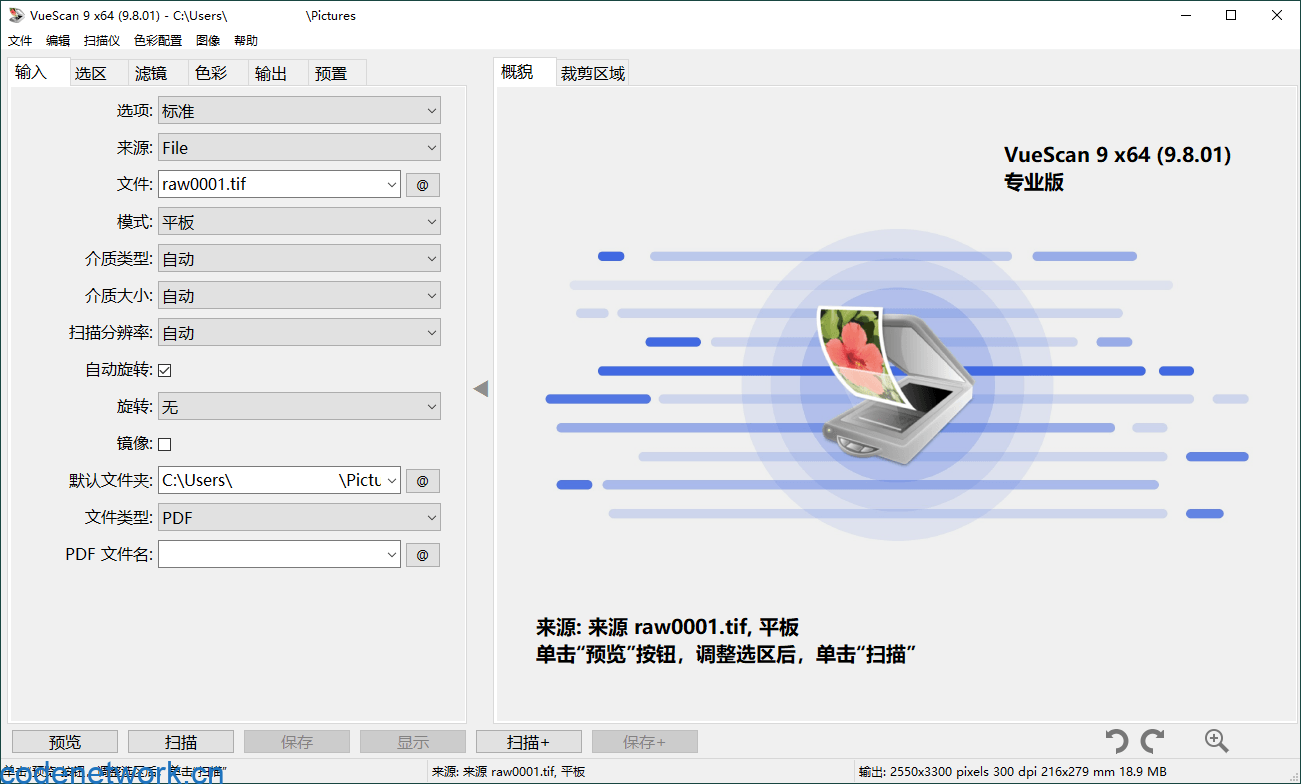The image size is (1301, 784).
Task: Collapse the left panel with the triangle arrow
Action: tap(481, 388)
